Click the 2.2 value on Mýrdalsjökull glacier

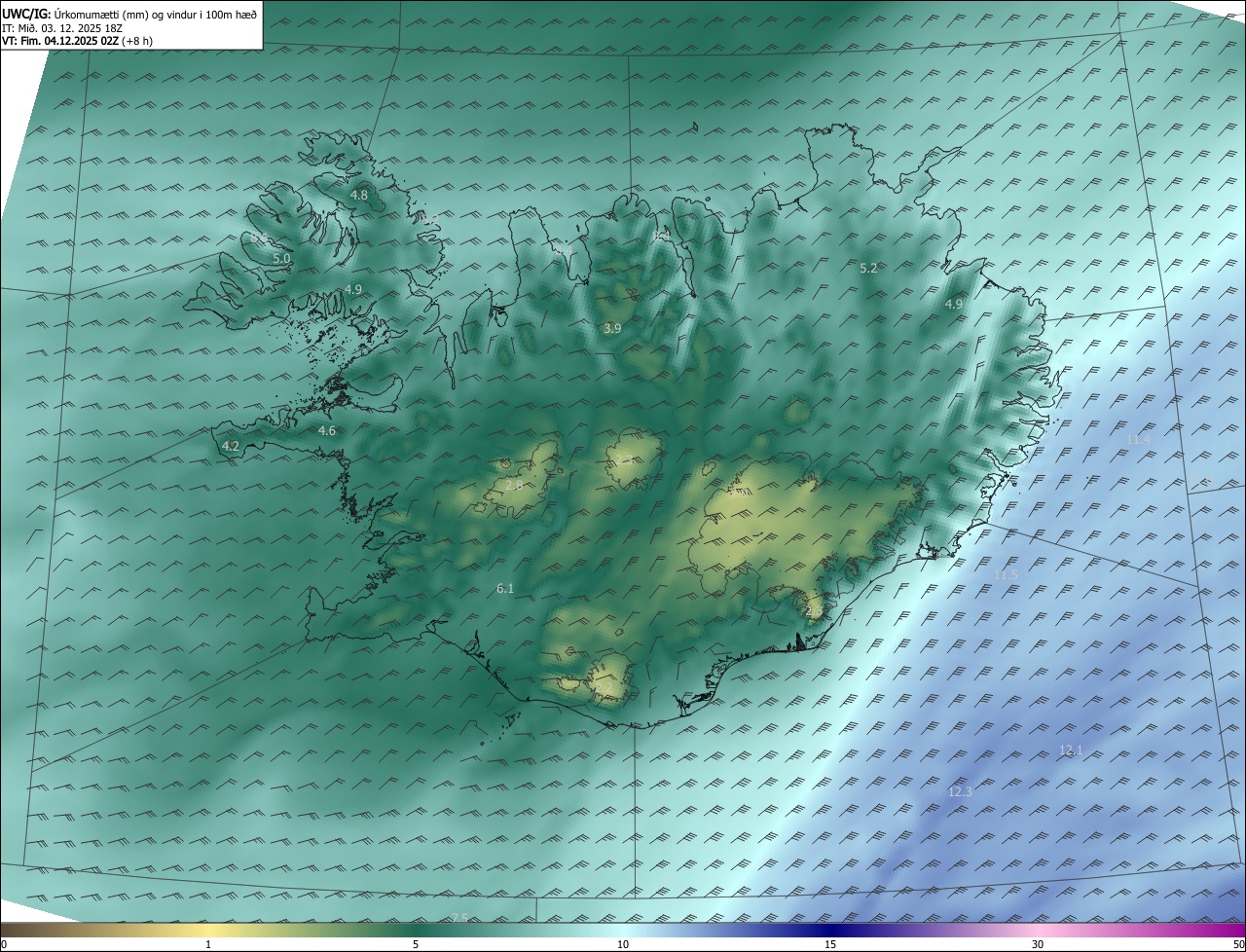tap(605, 688)
